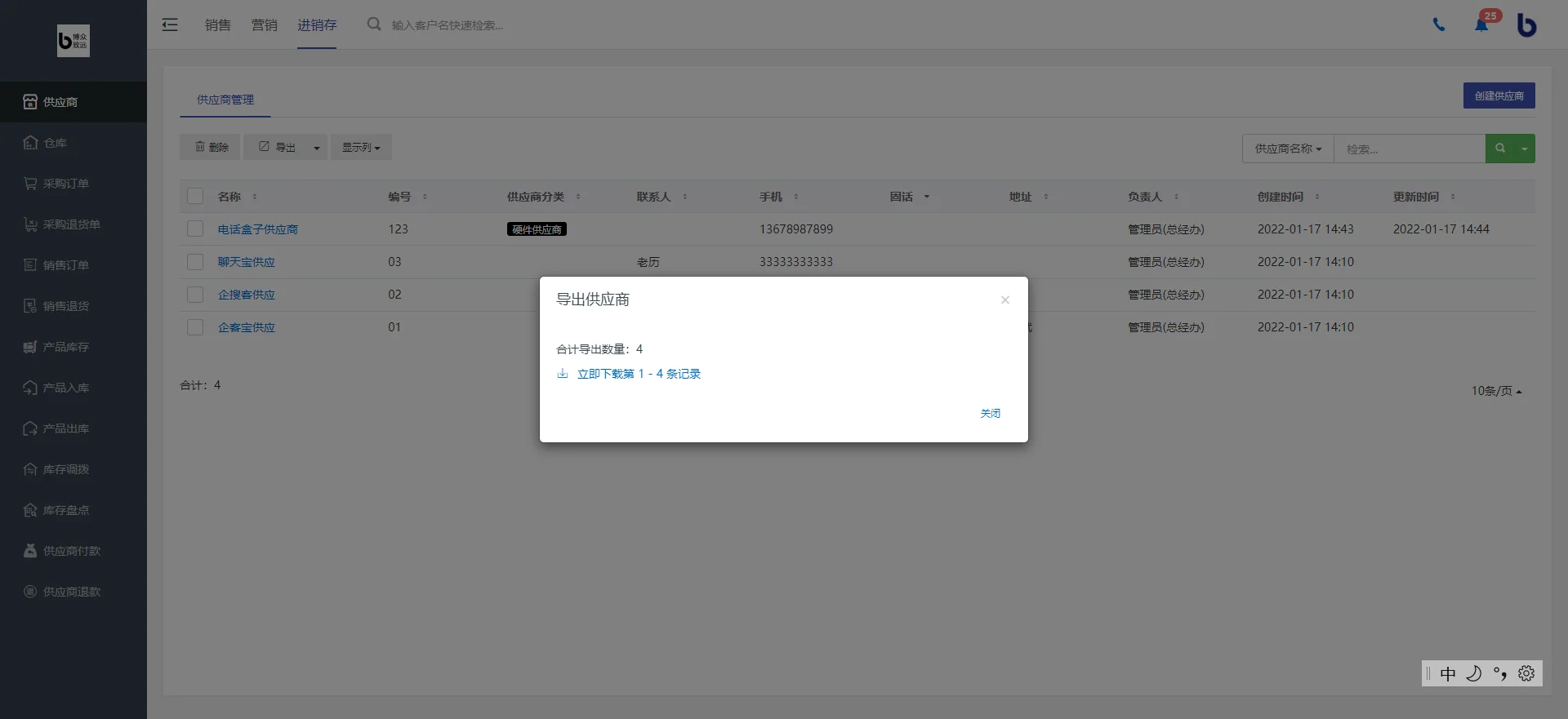
Task: Switch to the 营销 top menu
Action: point(265,24)
